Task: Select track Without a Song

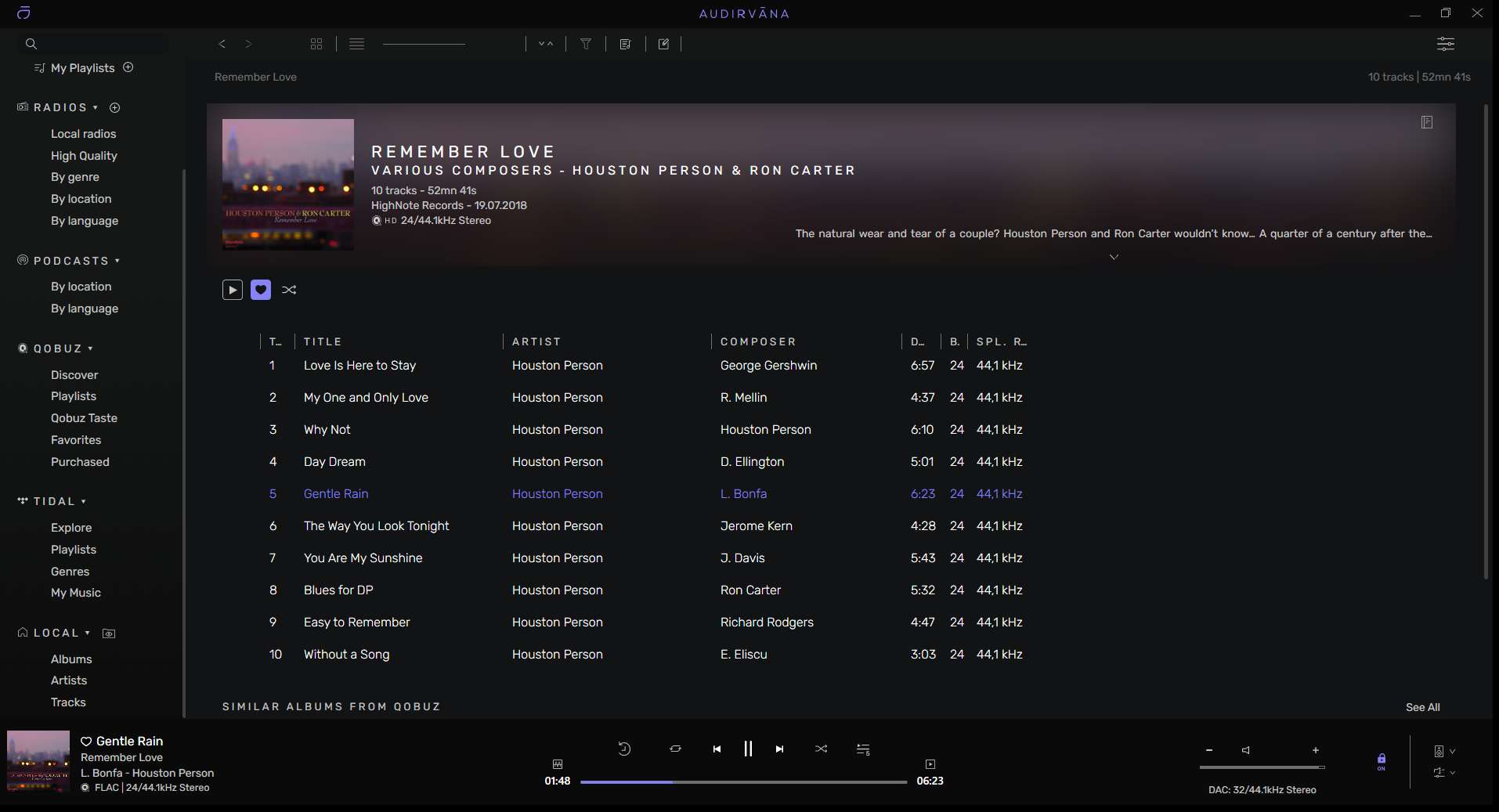Action: click(346, 655)
